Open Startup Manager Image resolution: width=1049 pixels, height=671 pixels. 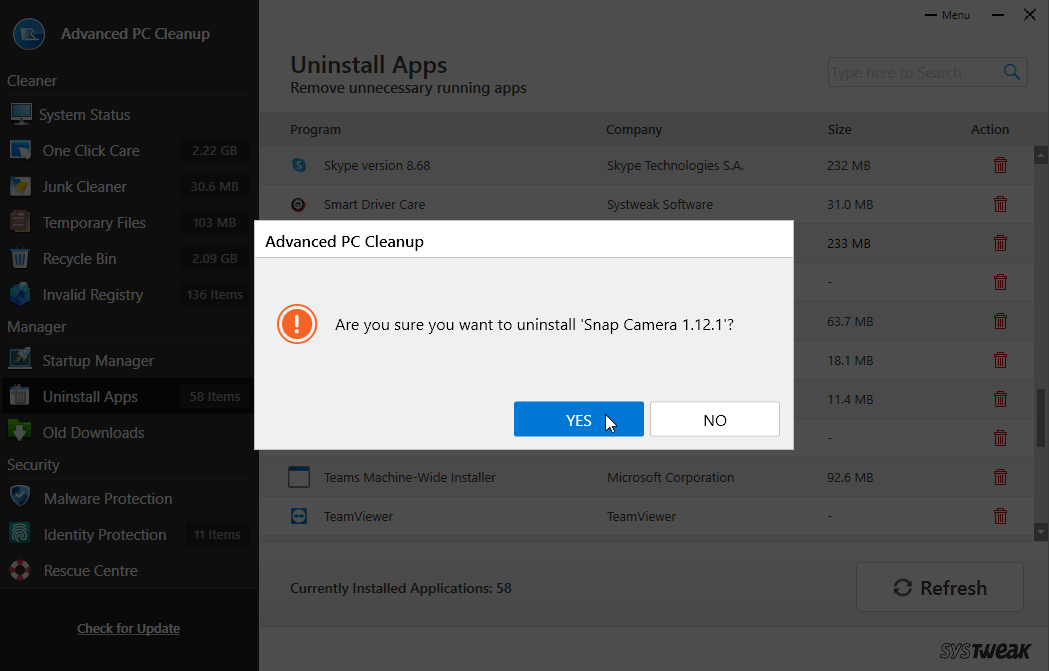97,361
